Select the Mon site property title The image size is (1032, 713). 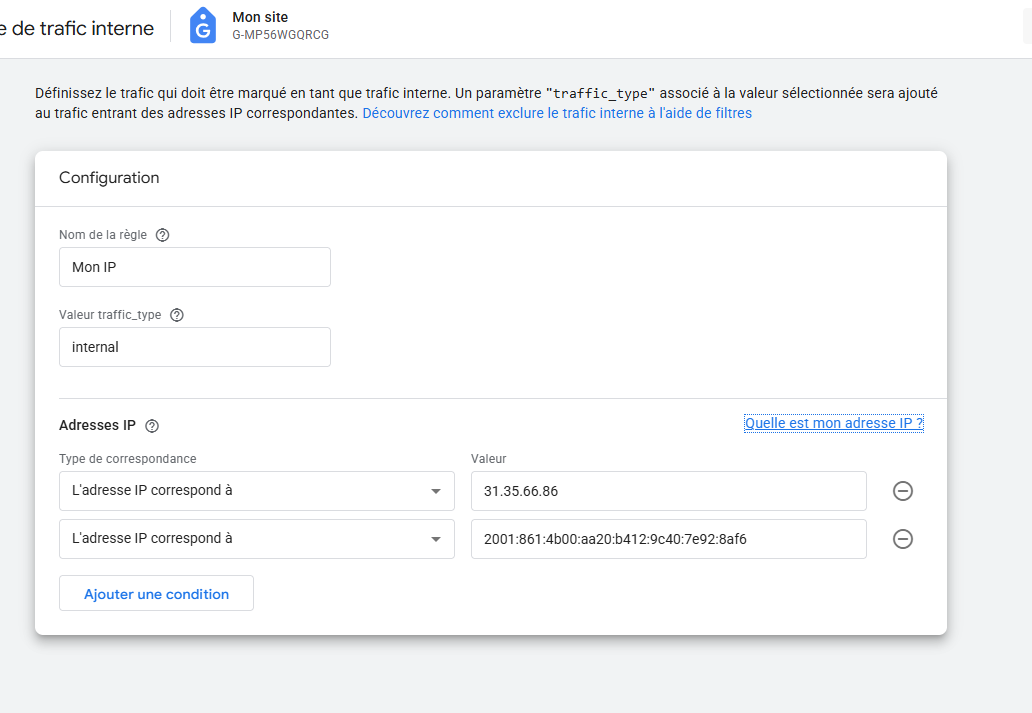tap(260, 17)
